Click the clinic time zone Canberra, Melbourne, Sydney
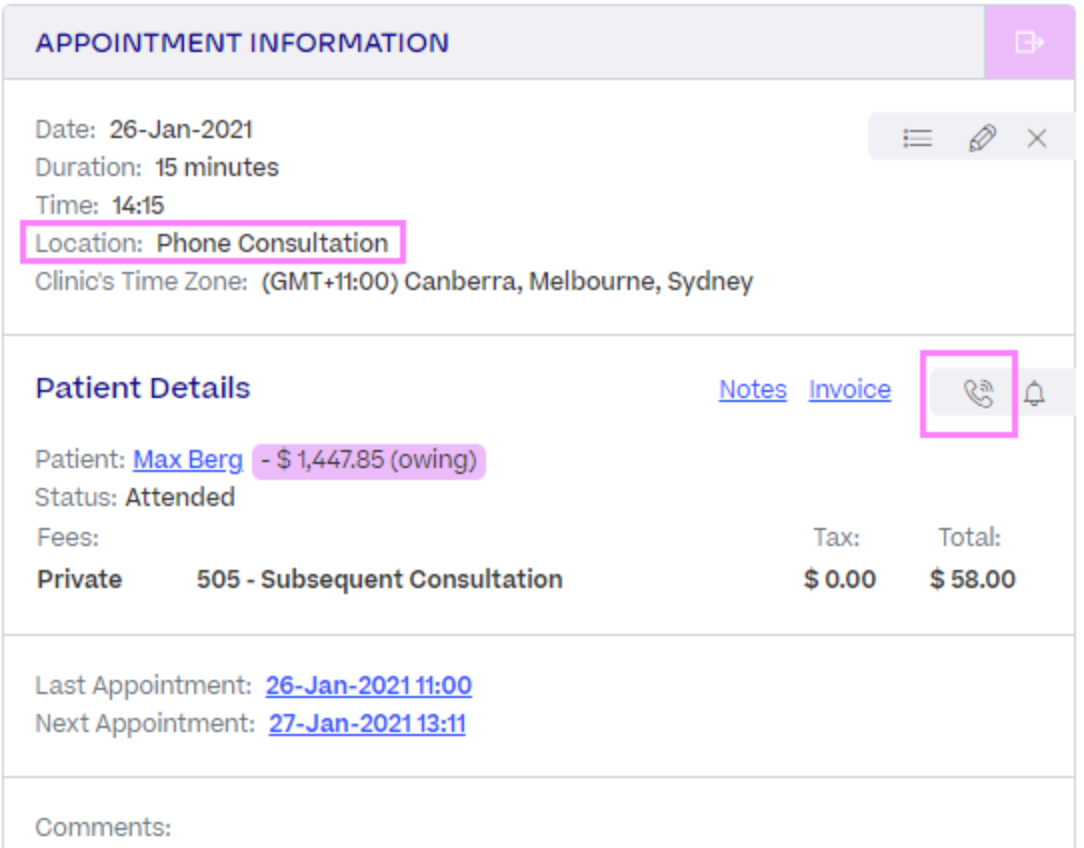1084x848 pixels. pyautogui.click(x=507, y=281)
